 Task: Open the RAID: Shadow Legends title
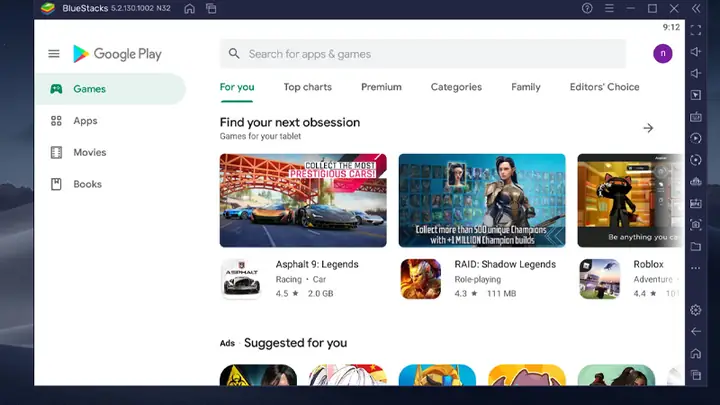[505, 264]
